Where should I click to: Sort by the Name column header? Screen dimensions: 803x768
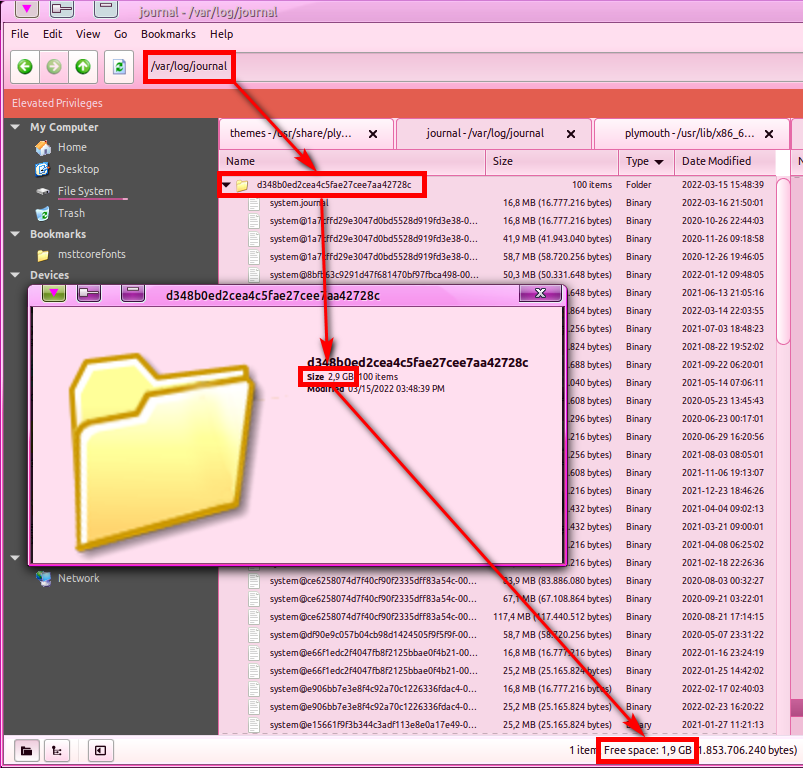click(352, 161)
